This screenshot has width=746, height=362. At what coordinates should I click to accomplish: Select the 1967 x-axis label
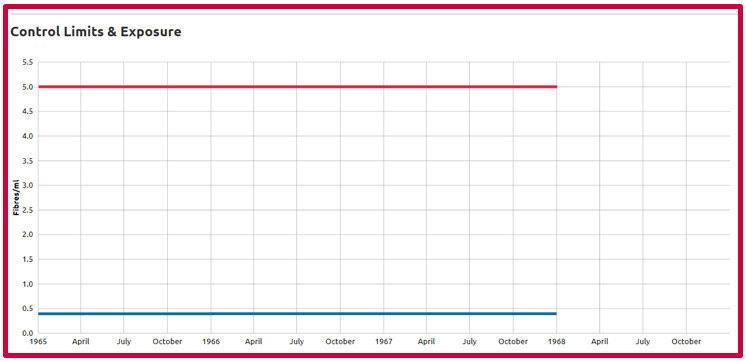pyautogui.click(x=383, y=342)
